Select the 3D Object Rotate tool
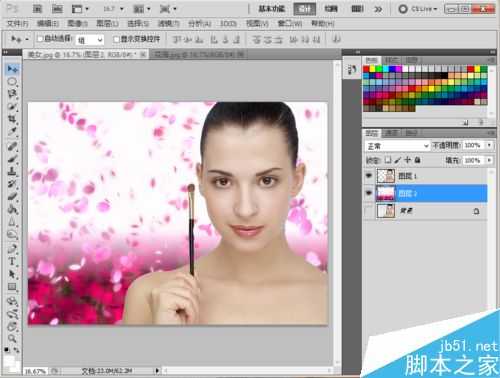500x378 pixels. pyautogui.click(x=12, y=302)
